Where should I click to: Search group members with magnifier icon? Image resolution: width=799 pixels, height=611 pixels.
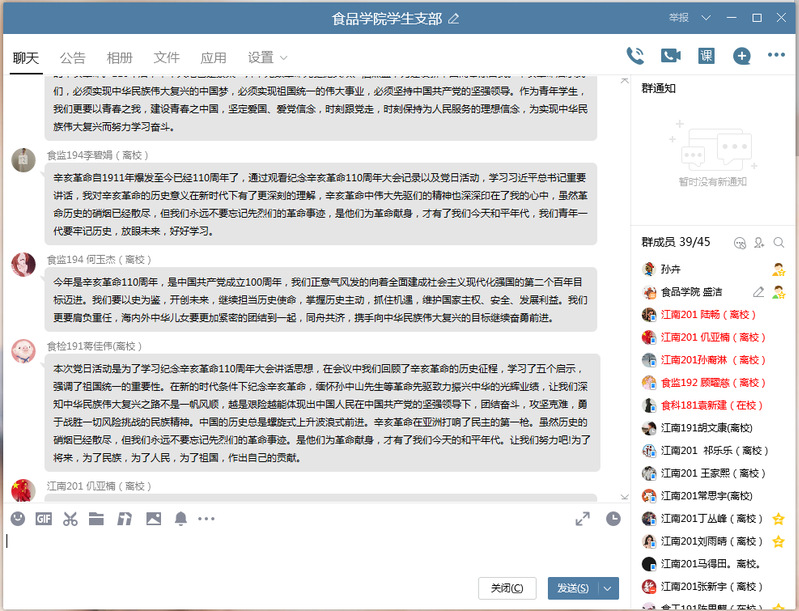click(779, 243)
